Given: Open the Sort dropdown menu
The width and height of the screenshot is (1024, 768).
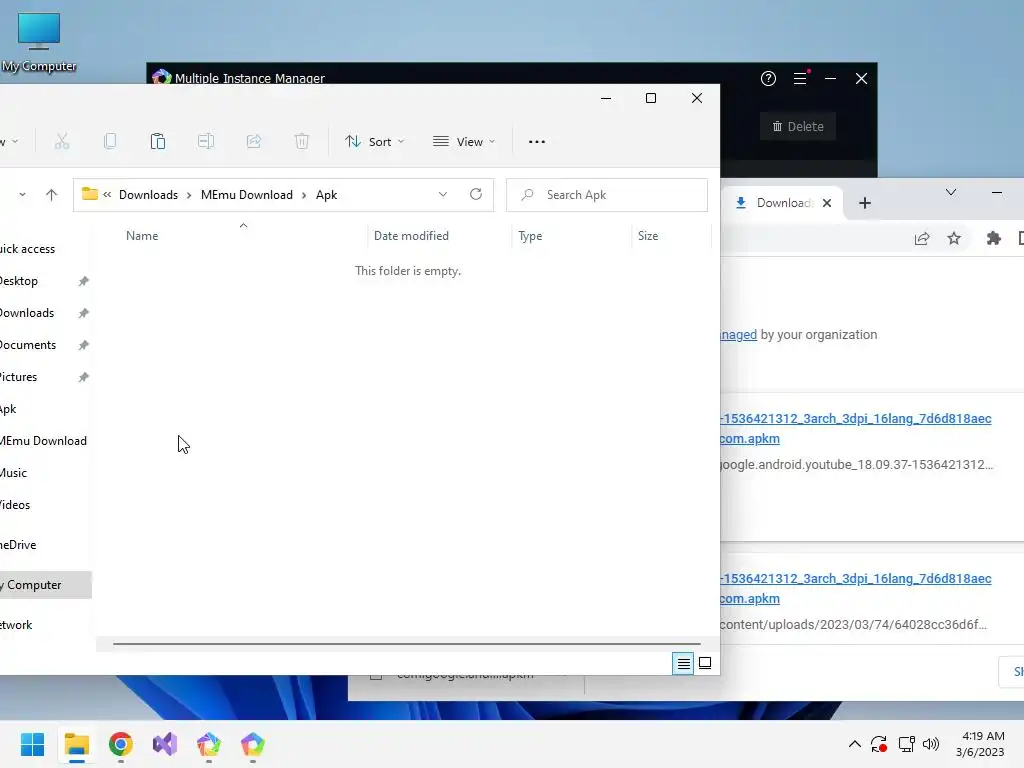Looking at the screenshot, I should pos(375,142).
